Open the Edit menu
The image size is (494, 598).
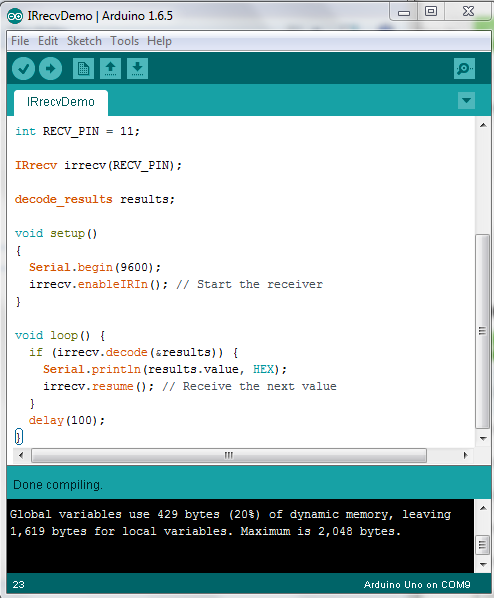pos(48,41)
